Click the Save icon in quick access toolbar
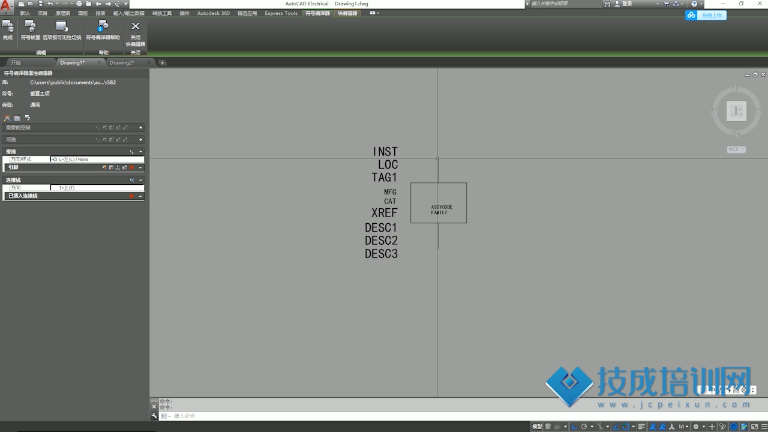The width and height of the screenshot is (768, 432). coord(41,4)
